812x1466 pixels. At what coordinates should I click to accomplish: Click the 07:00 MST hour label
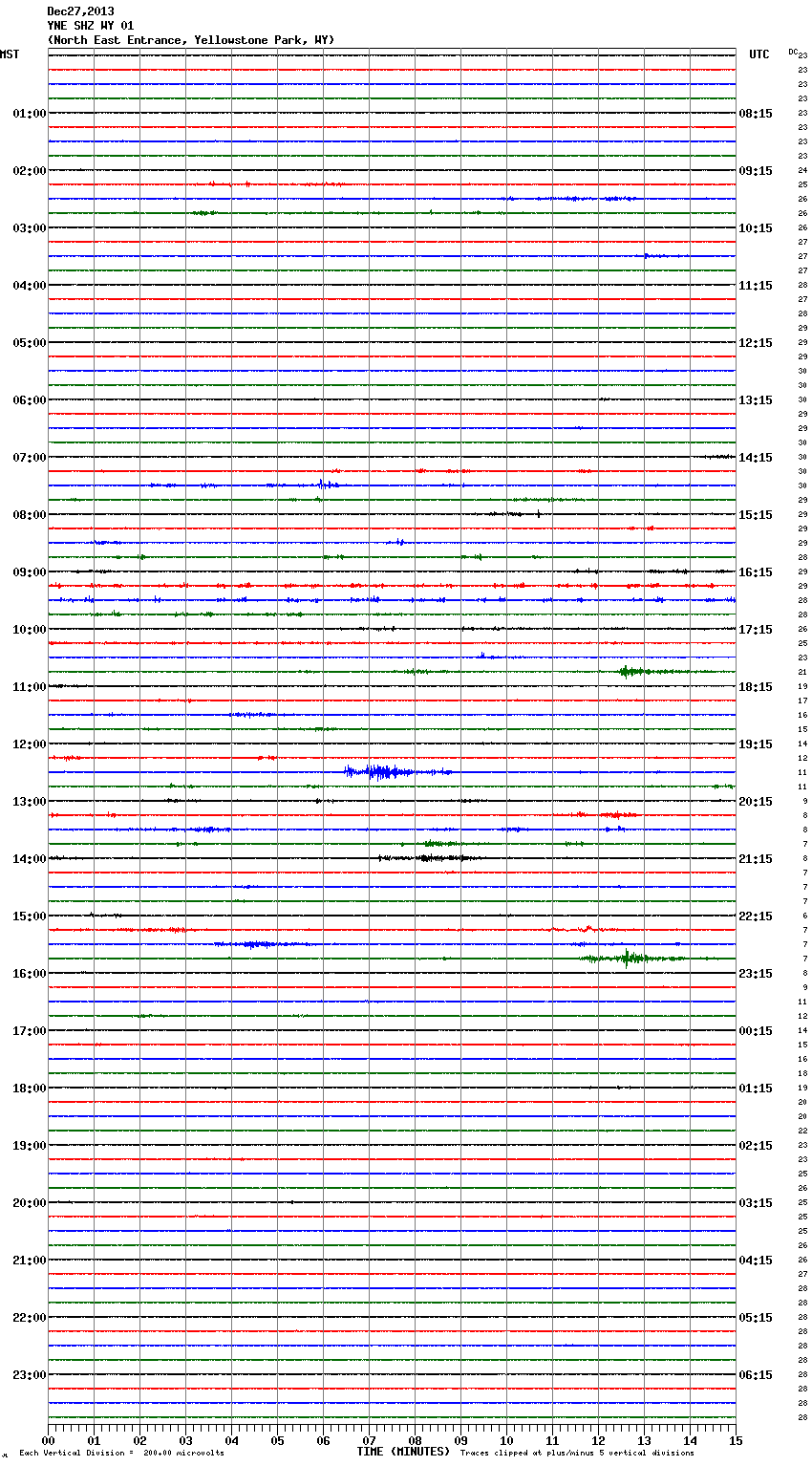(30, 458)
